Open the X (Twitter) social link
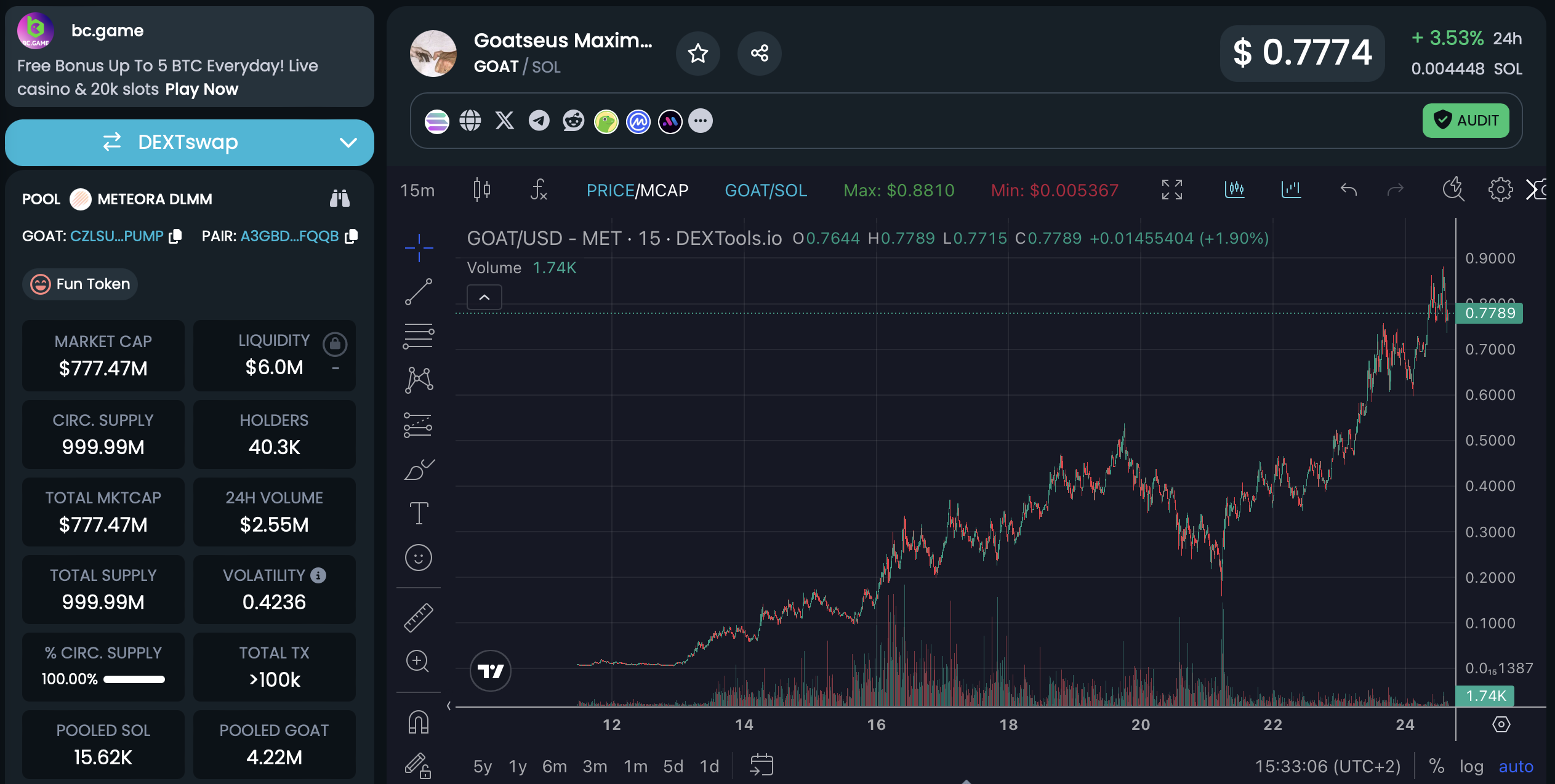 [x=505, y=121]
